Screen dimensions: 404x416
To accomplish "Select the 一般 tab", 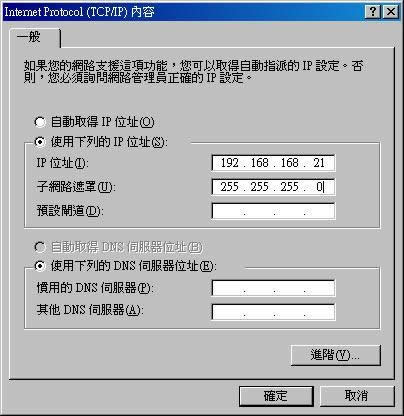I will (34, 37).
